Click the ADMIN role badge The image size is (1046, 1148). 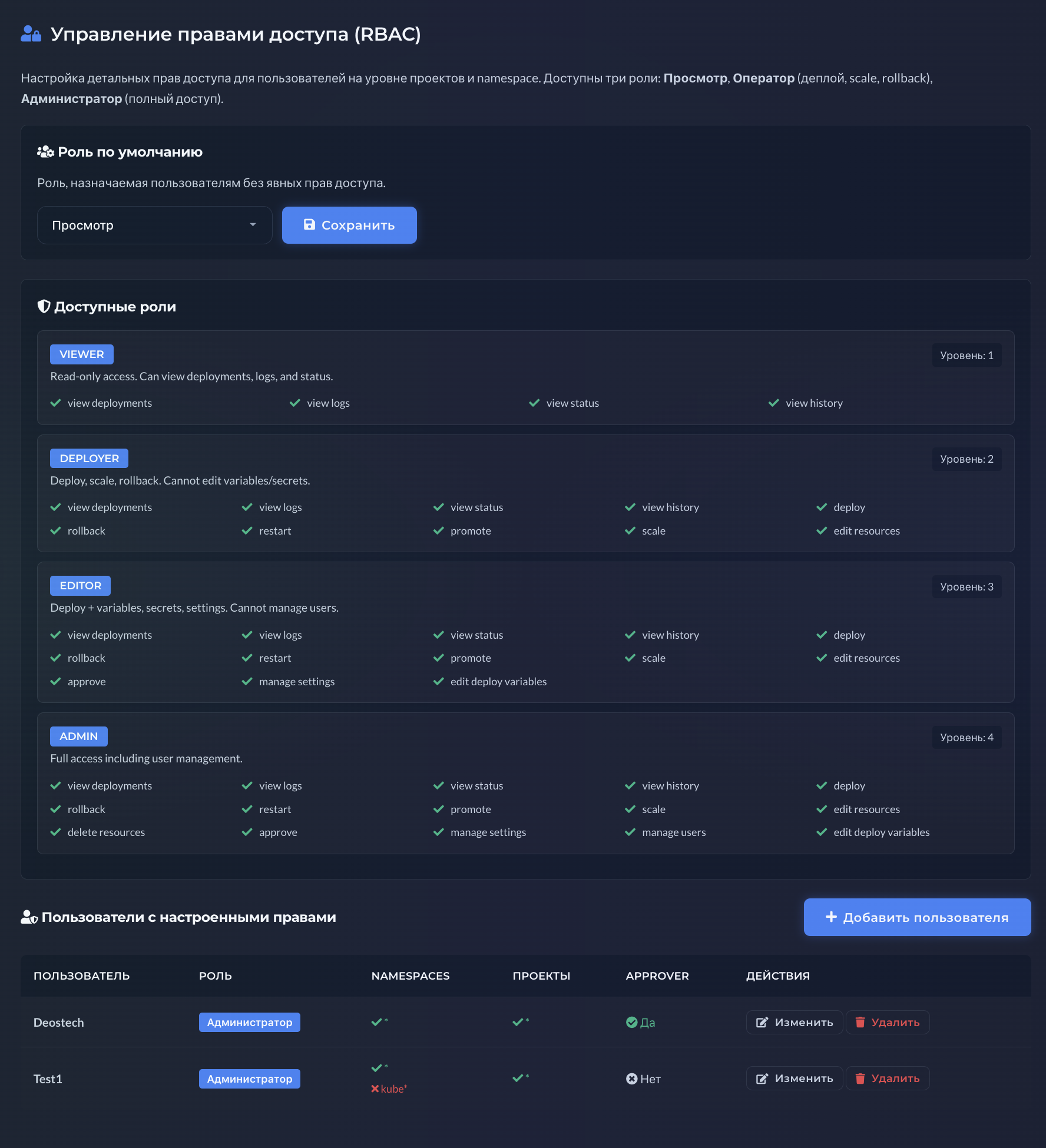78,736
